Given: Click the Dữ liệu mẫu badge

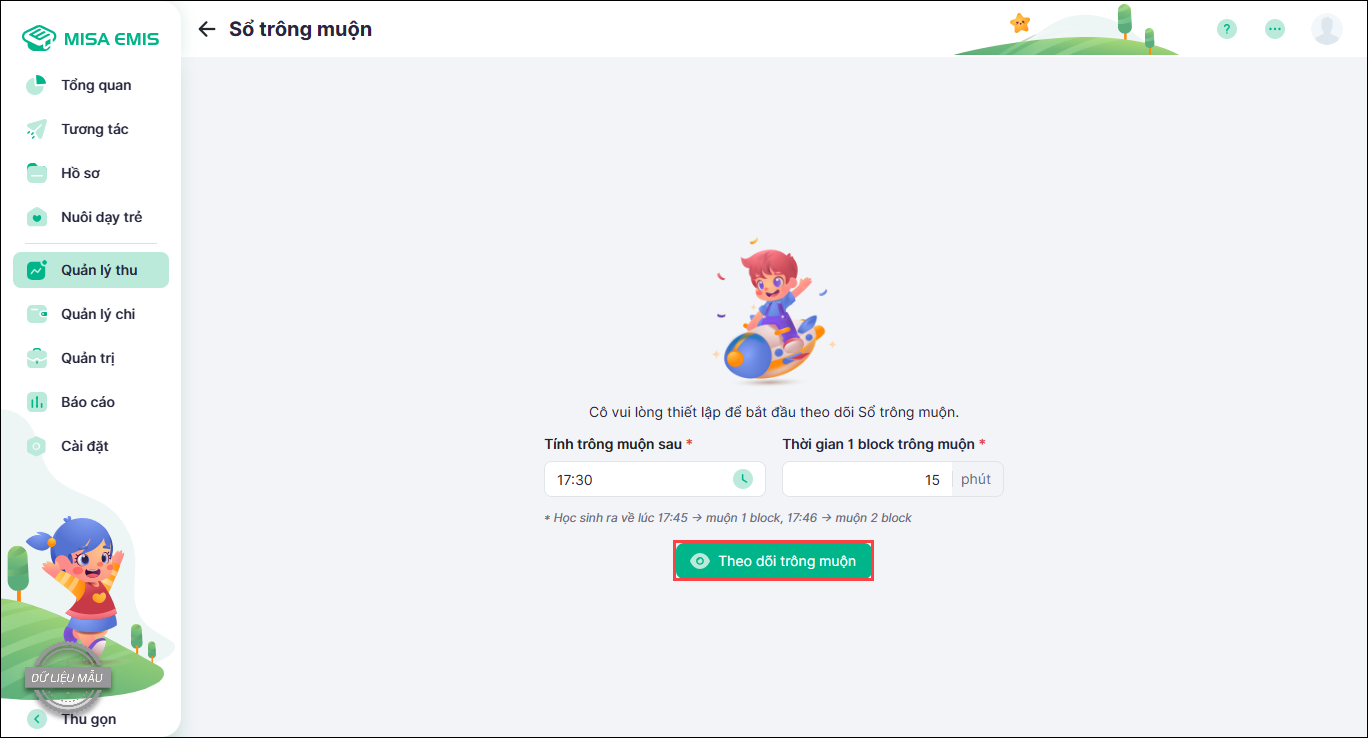Looking at the screenshot, I should point(68,677).
